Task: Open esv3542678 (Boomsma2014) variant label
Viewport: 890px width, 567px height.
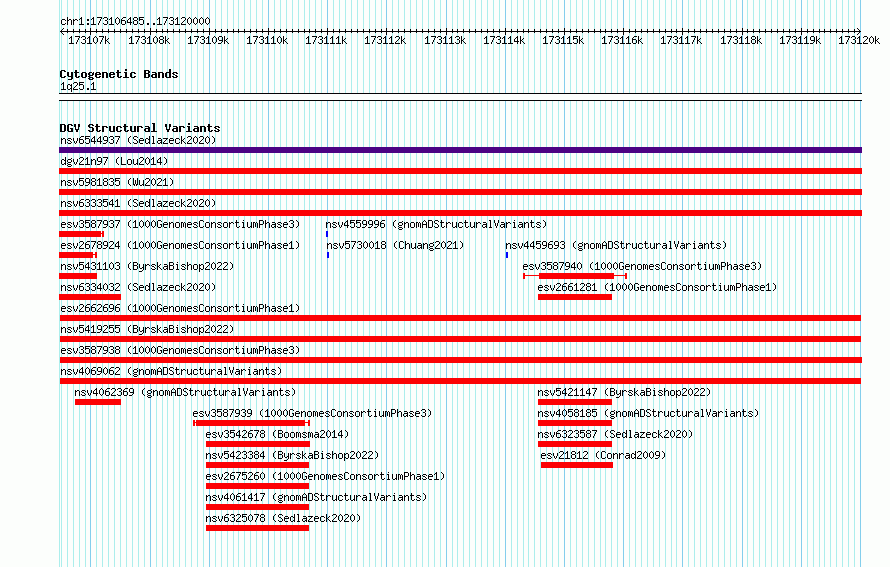Action: (x=277, y=434)
